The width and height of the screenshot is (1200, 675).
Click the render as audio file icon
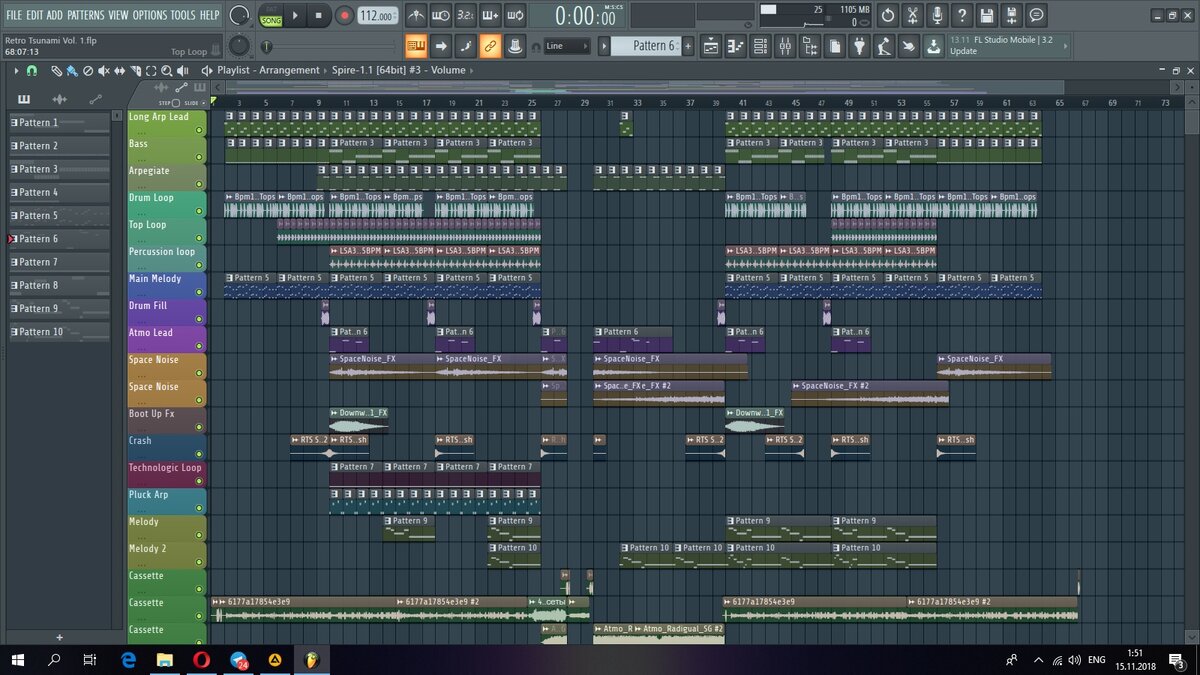[1012, 15]
